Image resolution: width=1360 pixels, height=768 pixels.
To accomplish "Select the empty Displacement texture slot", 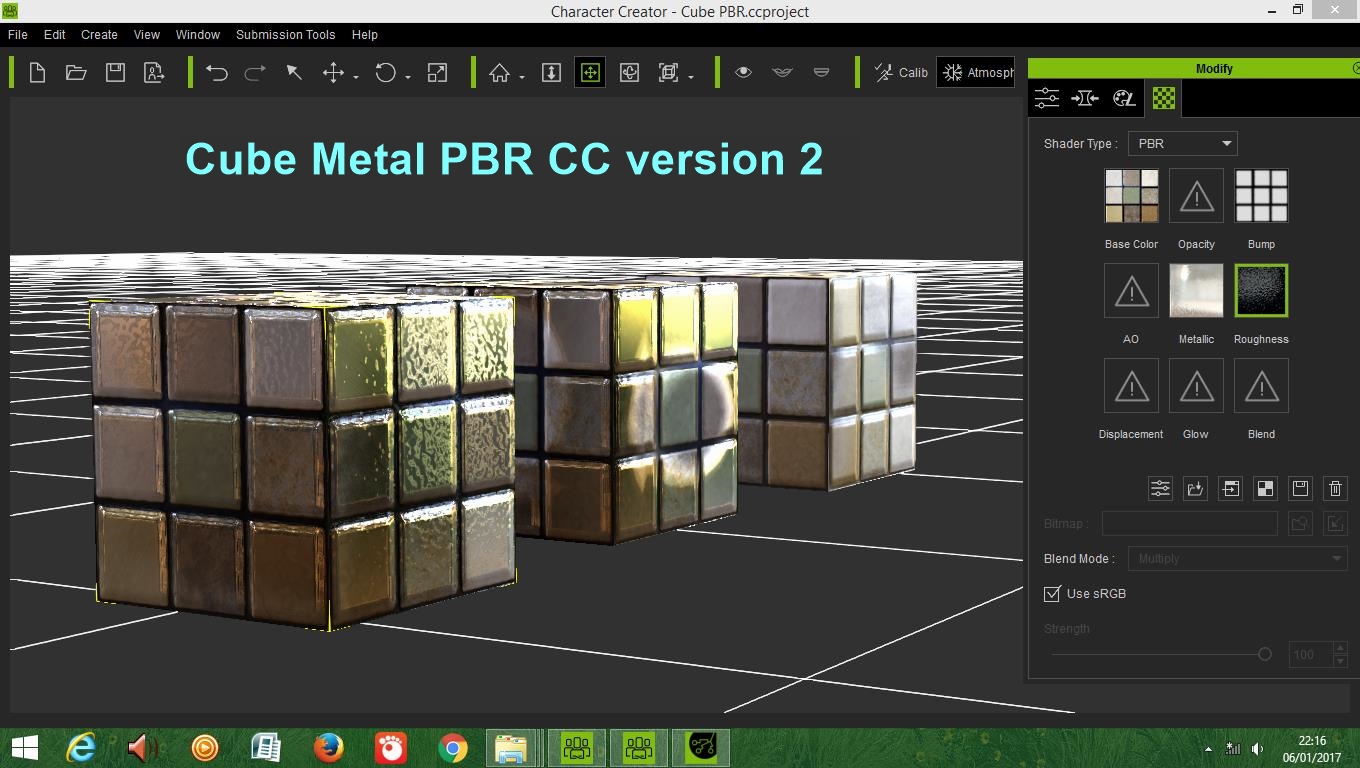I will pos(1131,386).
